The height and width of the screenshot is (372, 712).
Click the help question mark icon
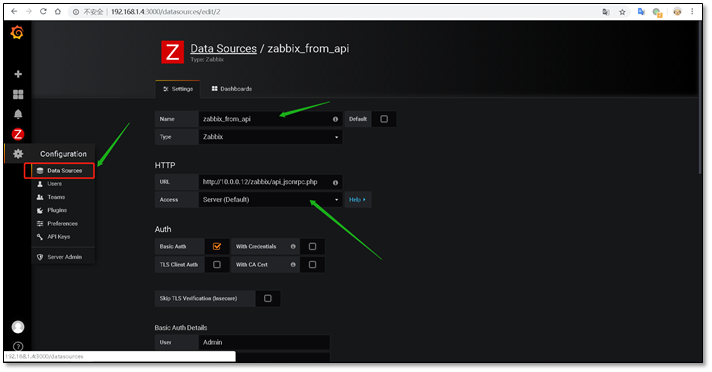pos(18,346)
